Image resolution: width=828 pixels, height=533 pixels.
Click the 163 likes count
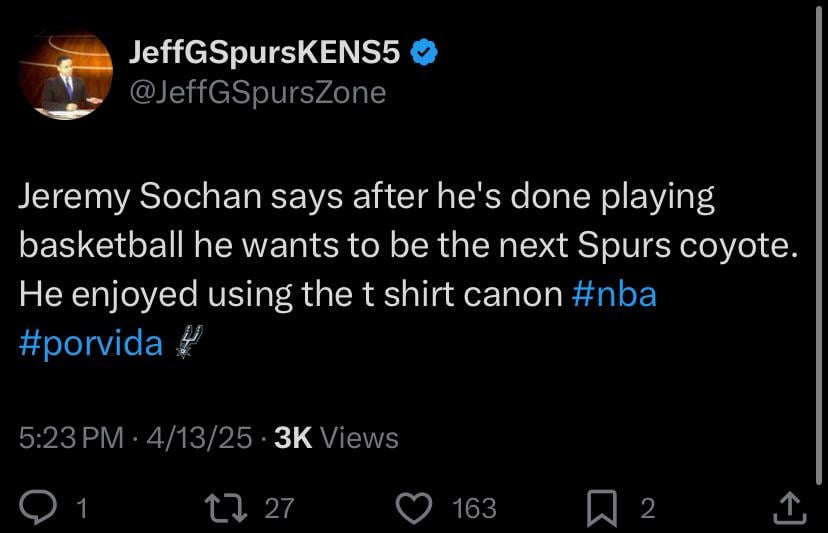pos(474,508)
